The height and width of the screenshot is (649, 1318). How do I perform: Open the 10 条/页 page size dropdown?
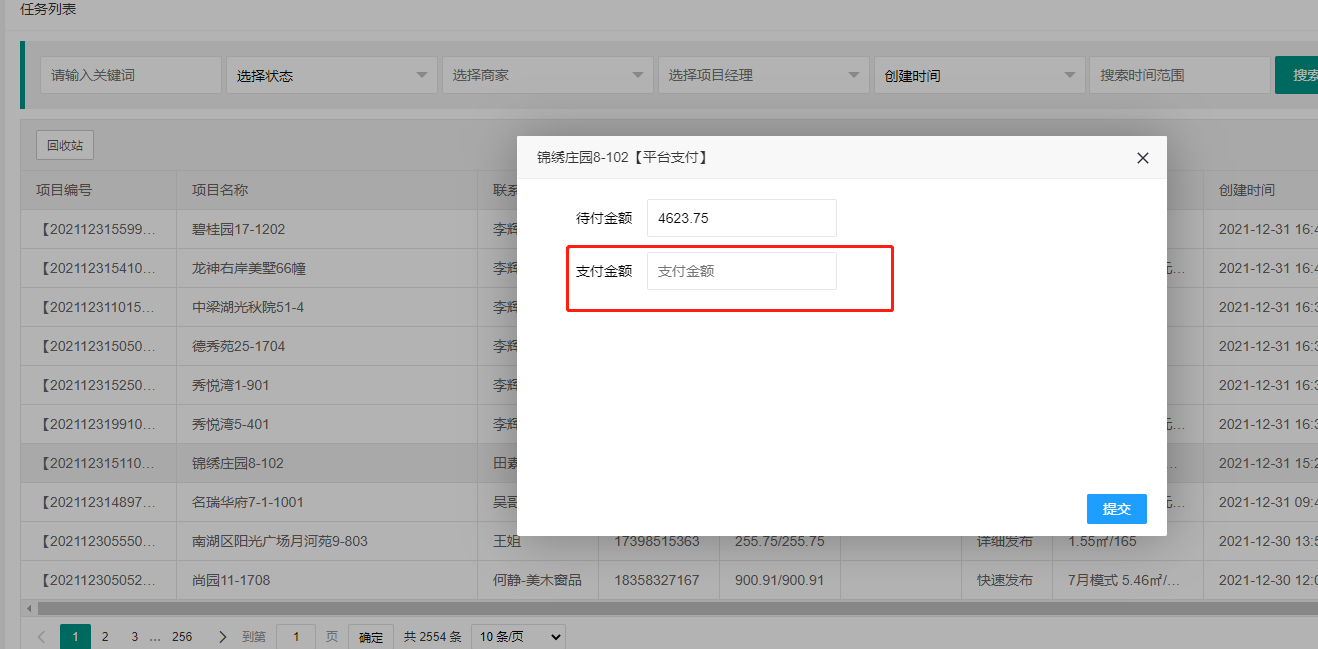518,637
